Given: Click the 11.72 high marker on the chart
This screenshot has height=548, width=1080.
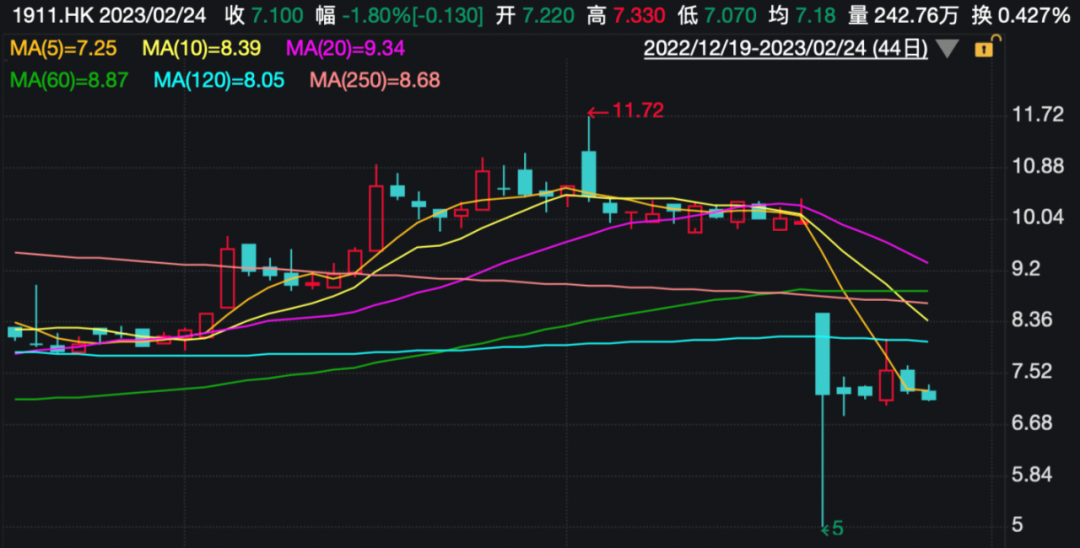Looking at the screenshot, I should [x=625, y=110].
